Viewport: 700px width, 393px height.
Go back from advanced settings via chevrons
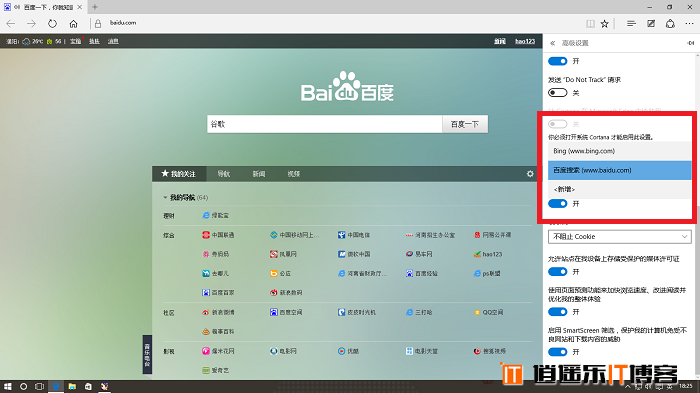click(x=553, y=43)
